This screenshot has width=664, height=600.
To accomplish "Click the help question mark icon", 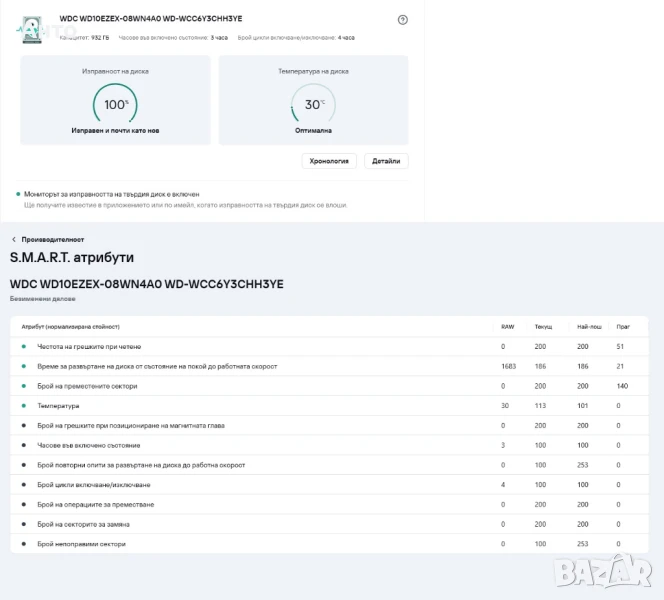I will [403, 19].
